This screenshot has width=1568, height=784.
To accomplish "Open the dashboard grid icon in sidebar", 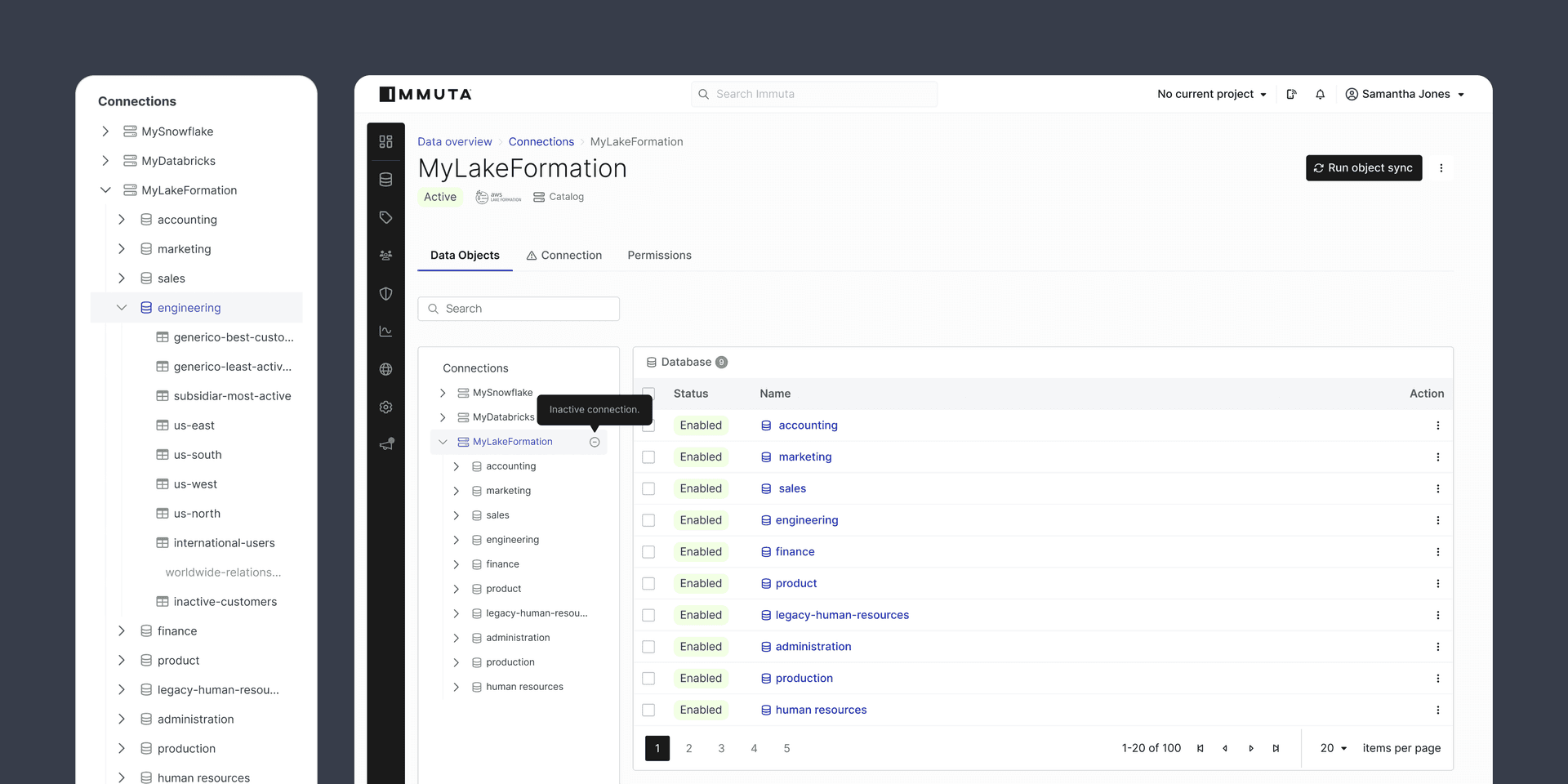I will pos(386,141).
